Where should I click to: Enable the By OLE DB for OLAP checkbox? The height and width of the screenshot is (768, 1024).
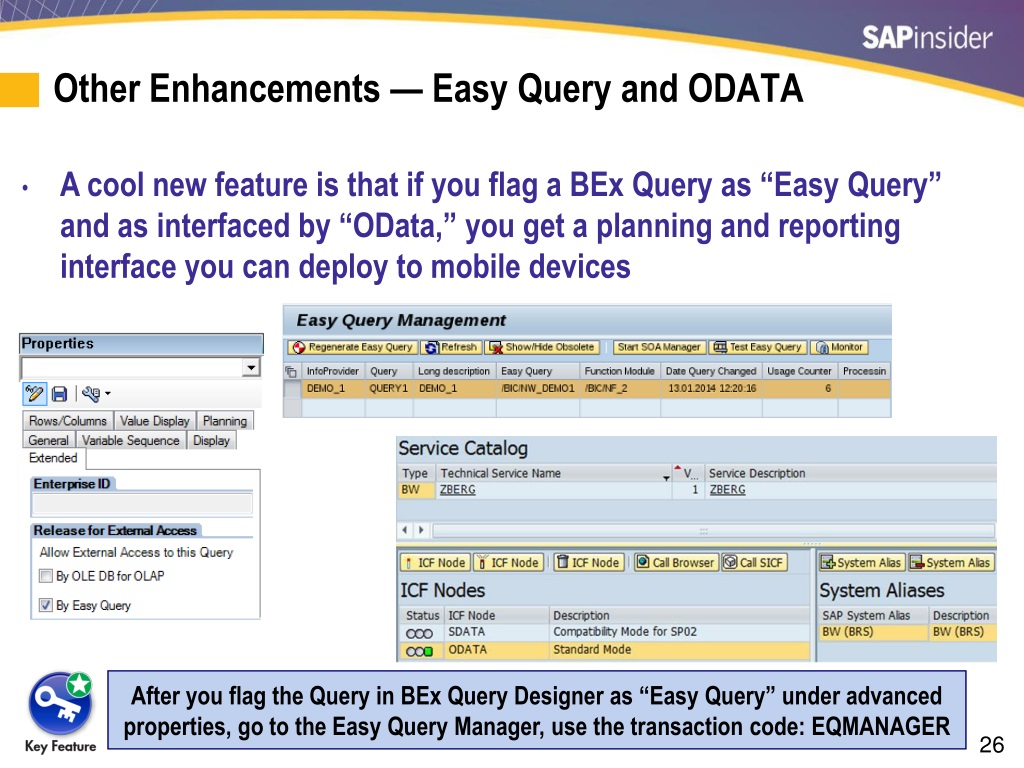pyautogui.click(x=46, y=576)
